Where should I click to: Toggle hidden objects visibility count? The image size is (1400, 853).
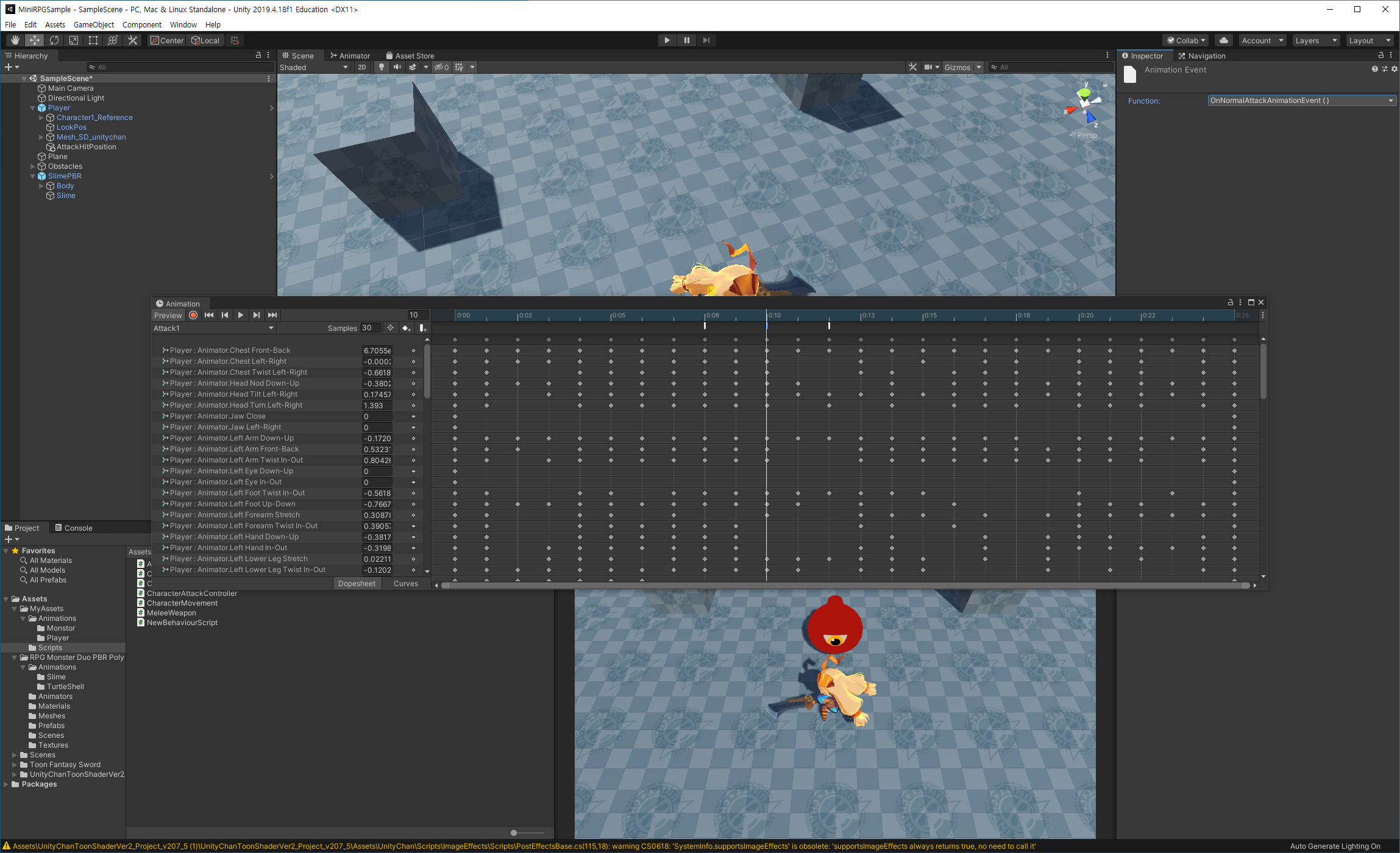442,67
